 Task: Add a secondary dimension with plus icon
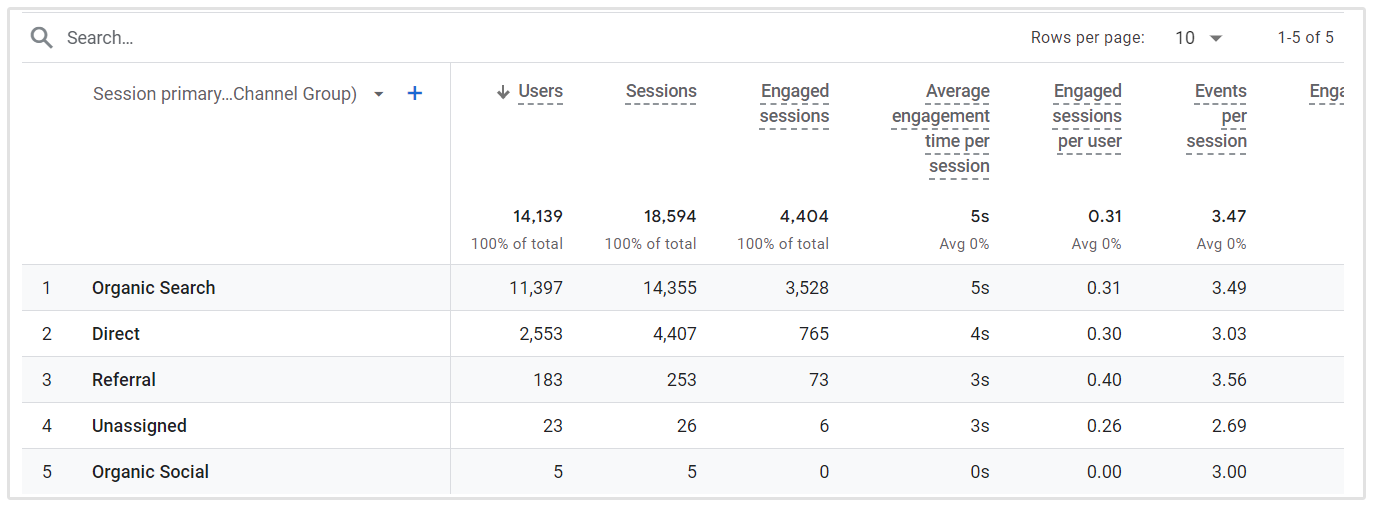tap(415, 94)
